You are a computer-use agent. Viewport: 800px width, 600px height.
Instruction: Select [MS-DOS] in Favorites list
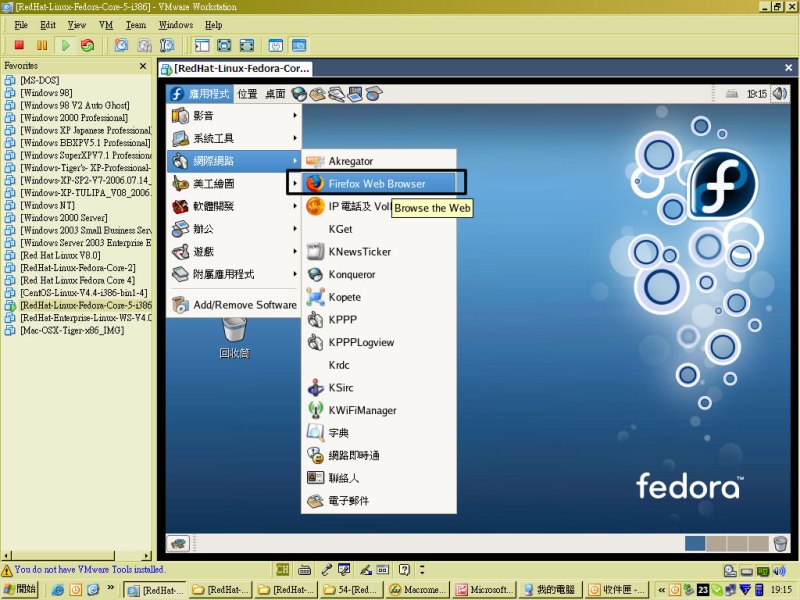[40, 80]
